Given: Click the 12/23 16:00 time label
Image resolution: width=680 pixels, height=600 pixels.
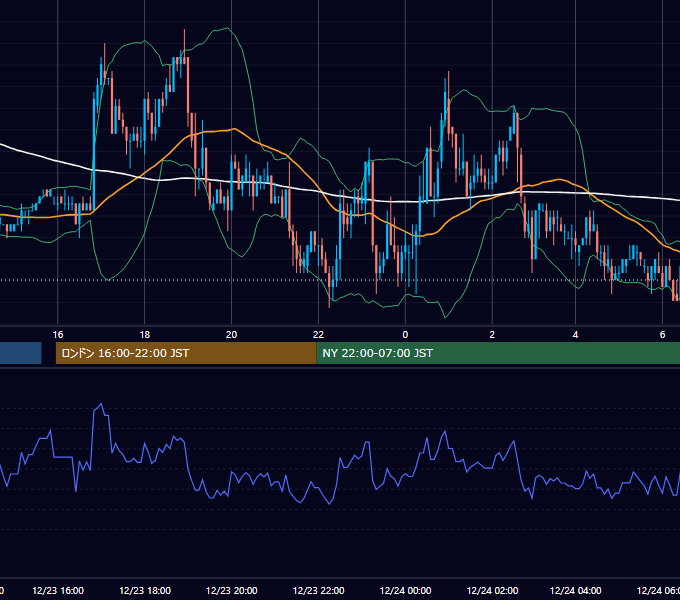Looking at the screenshot, I should tap(58, 590).
